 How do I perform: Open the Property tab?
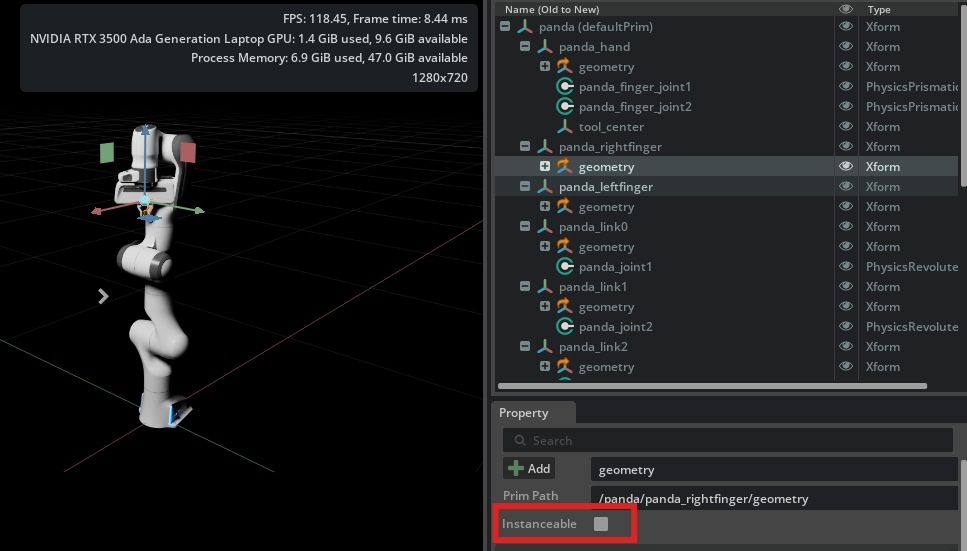[x=524, y=413]
